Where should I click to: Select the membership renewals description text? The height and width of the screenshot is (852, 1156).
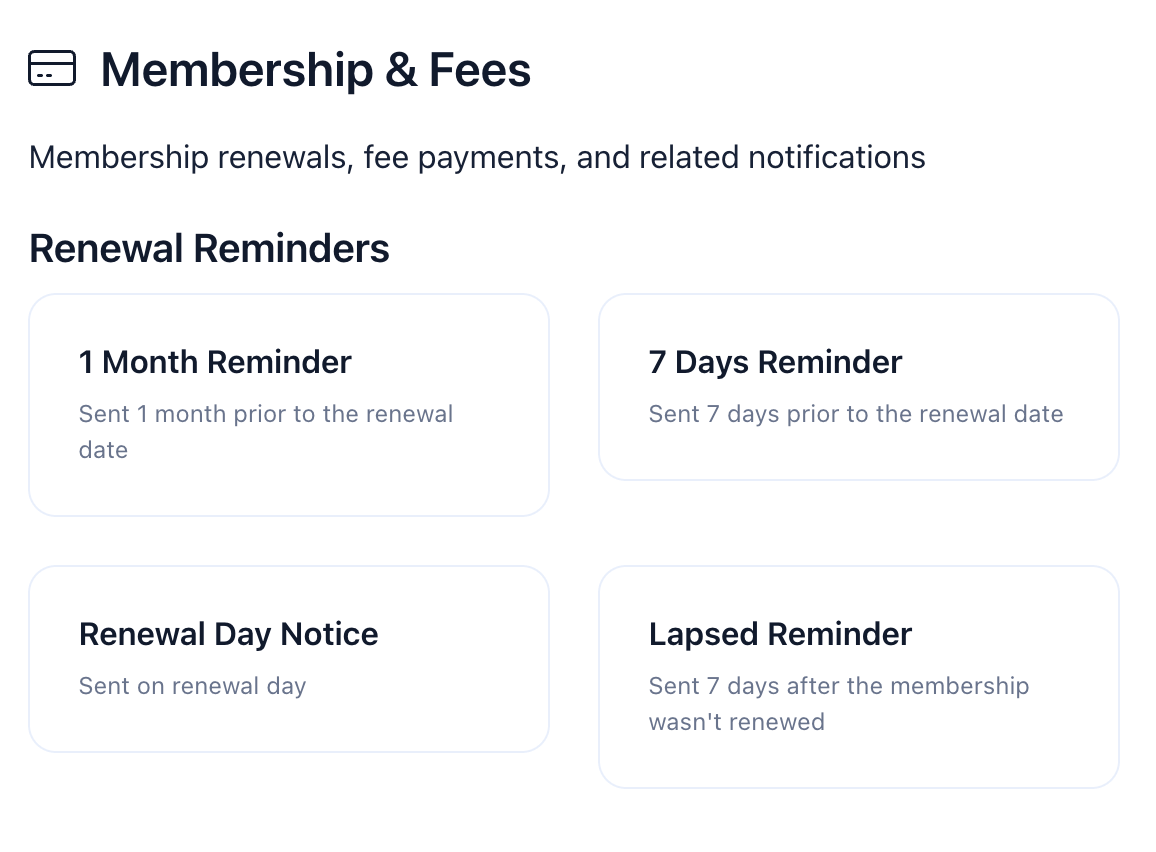[477, 157]
